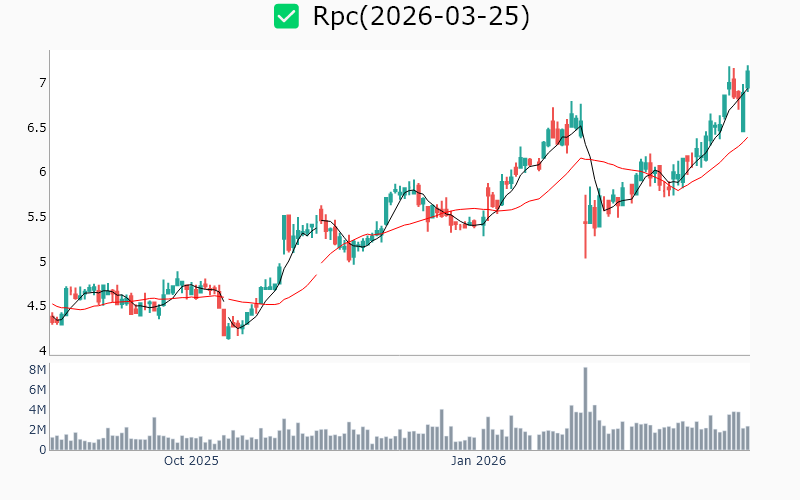Click the 8M volume axis label
This screenshot has height=500, width=800.
tap(36, 370)
